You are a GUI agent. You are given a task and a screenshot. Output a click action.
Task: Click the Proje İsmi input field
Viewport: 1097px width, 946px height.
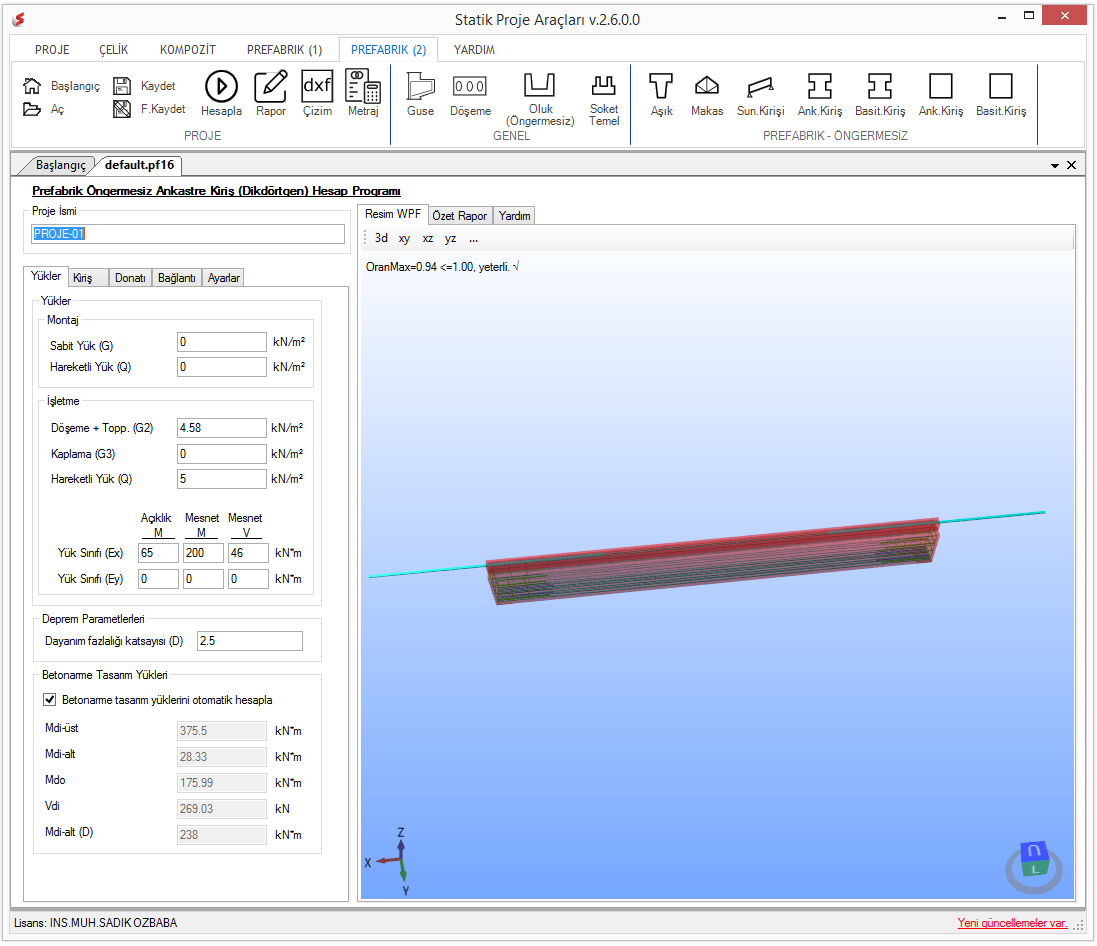coord(187,234)
